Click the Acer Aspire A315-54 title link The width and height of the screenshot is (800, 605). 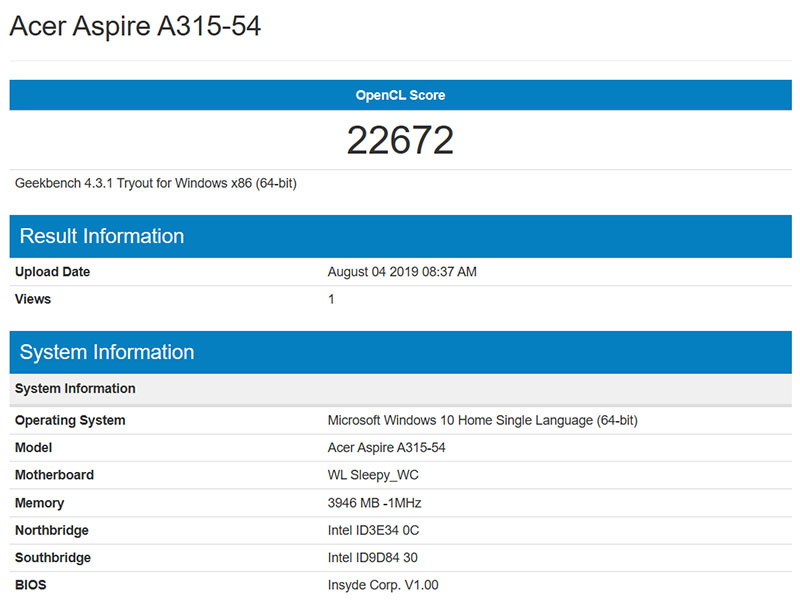(135, 27)
